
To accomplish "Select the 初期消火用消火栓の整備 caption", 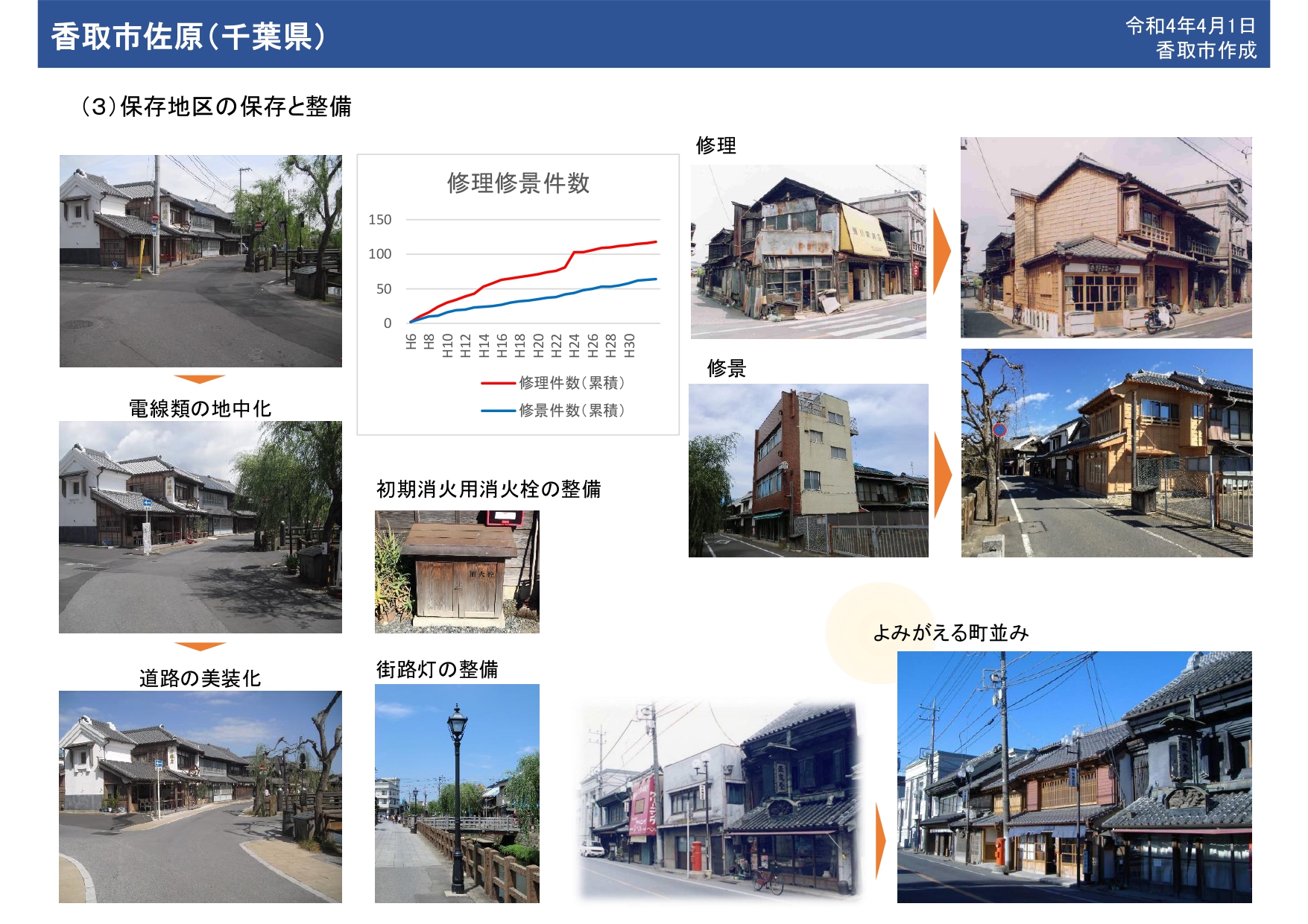I will (x=488, y=489).
